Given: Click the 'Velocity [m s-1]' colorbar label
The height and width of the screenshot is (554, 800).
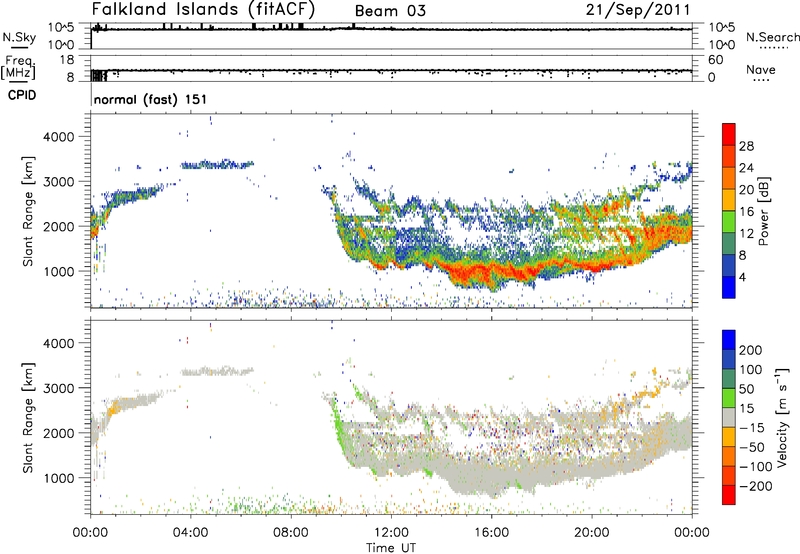Looking at the screenshot, I should pos(781,417).
